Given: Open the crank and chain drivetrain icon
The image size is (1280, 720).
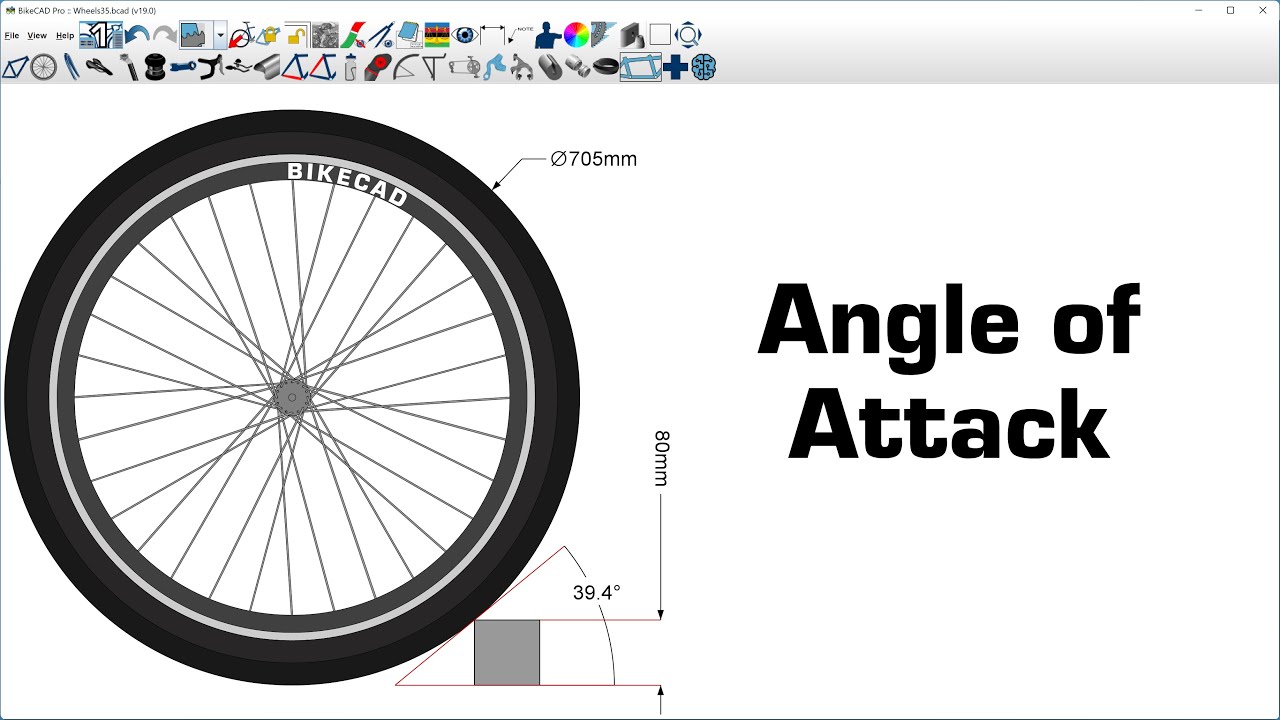Looking at the screenshot, I should click(x=465, y=67).
